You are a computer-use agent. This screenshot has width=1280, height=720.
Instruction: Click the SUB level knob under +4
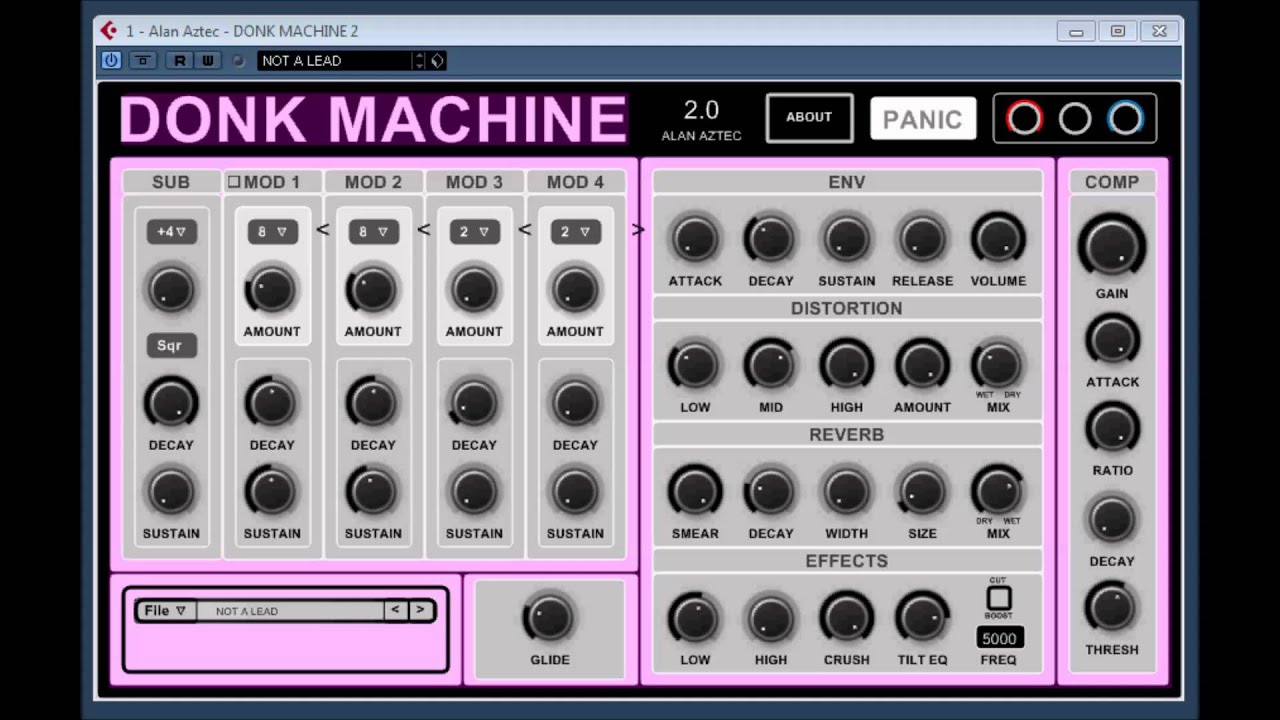coord(171,289)
